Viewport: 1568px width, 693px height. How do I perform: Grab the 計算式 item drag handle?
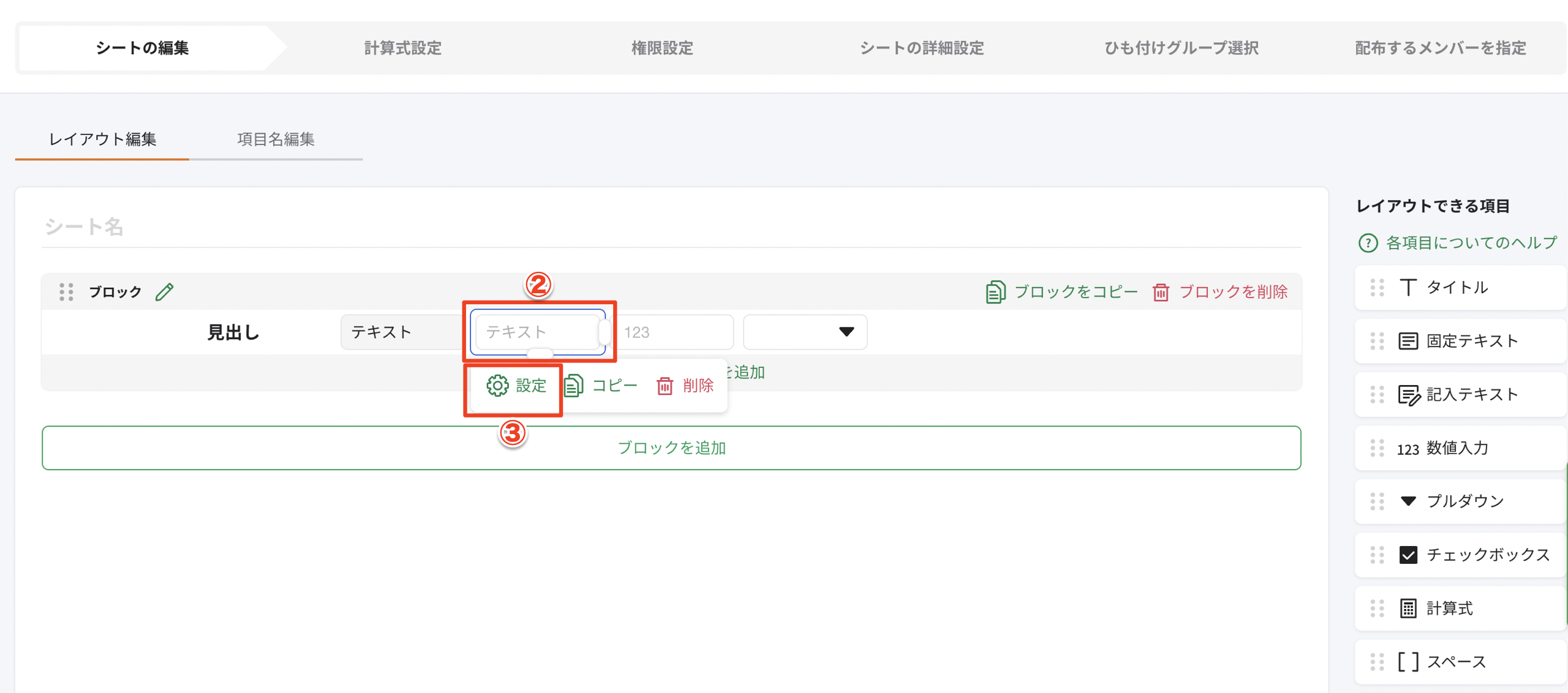[x=1377, y=609]
